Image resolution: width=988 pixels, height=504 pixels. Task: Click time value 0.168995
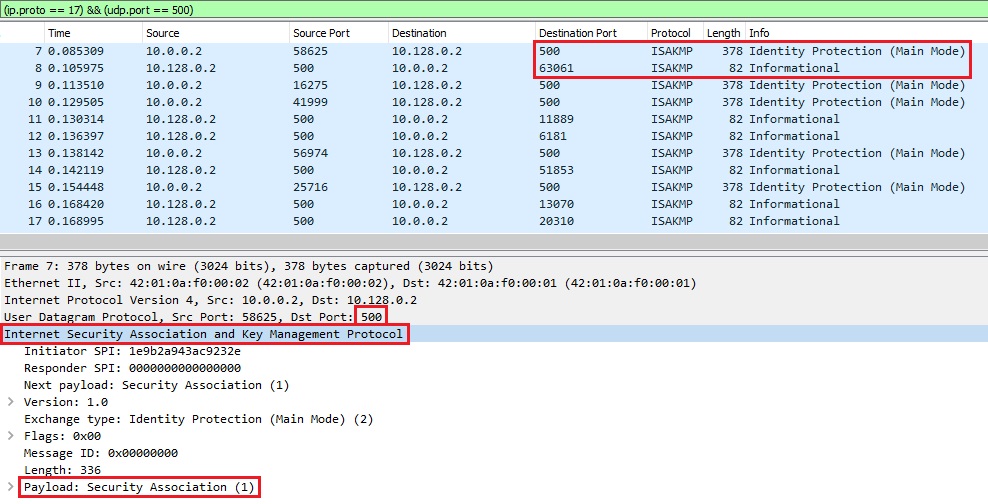click(x=76, y=221)
